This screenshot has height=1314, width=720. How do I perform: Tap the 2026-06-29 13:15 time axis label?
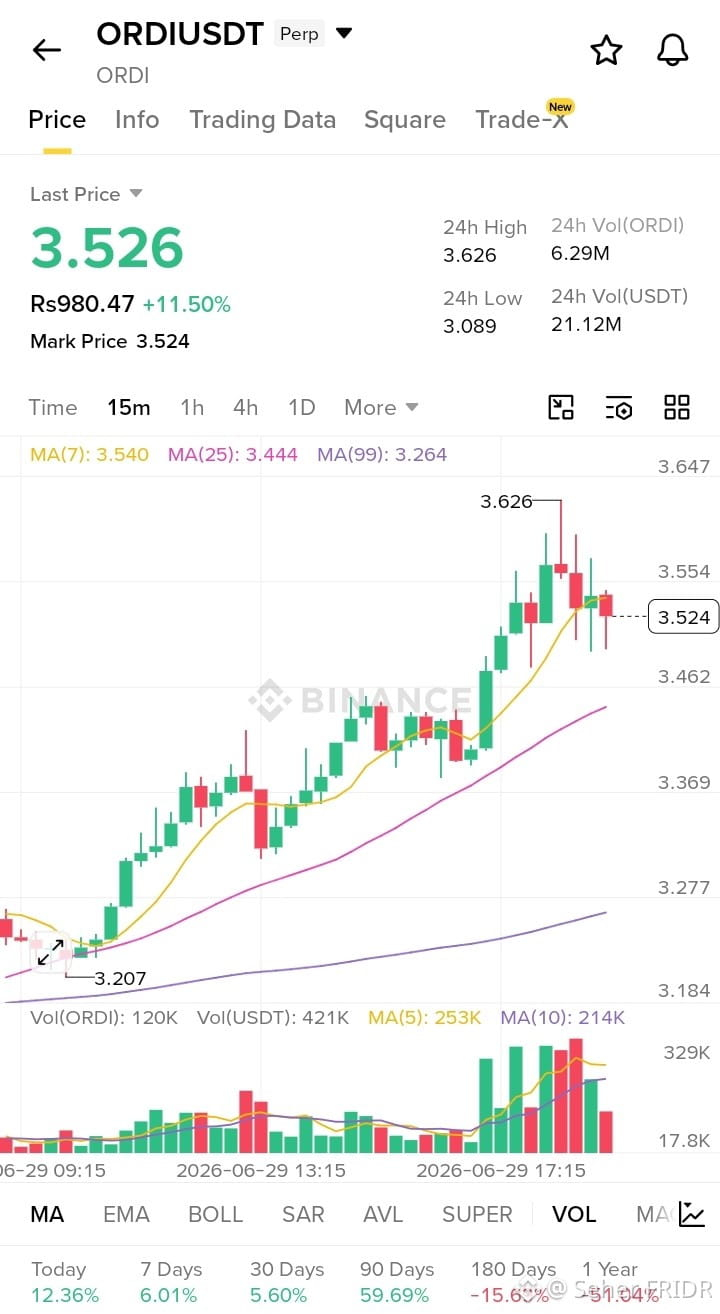pos(261,1169)
